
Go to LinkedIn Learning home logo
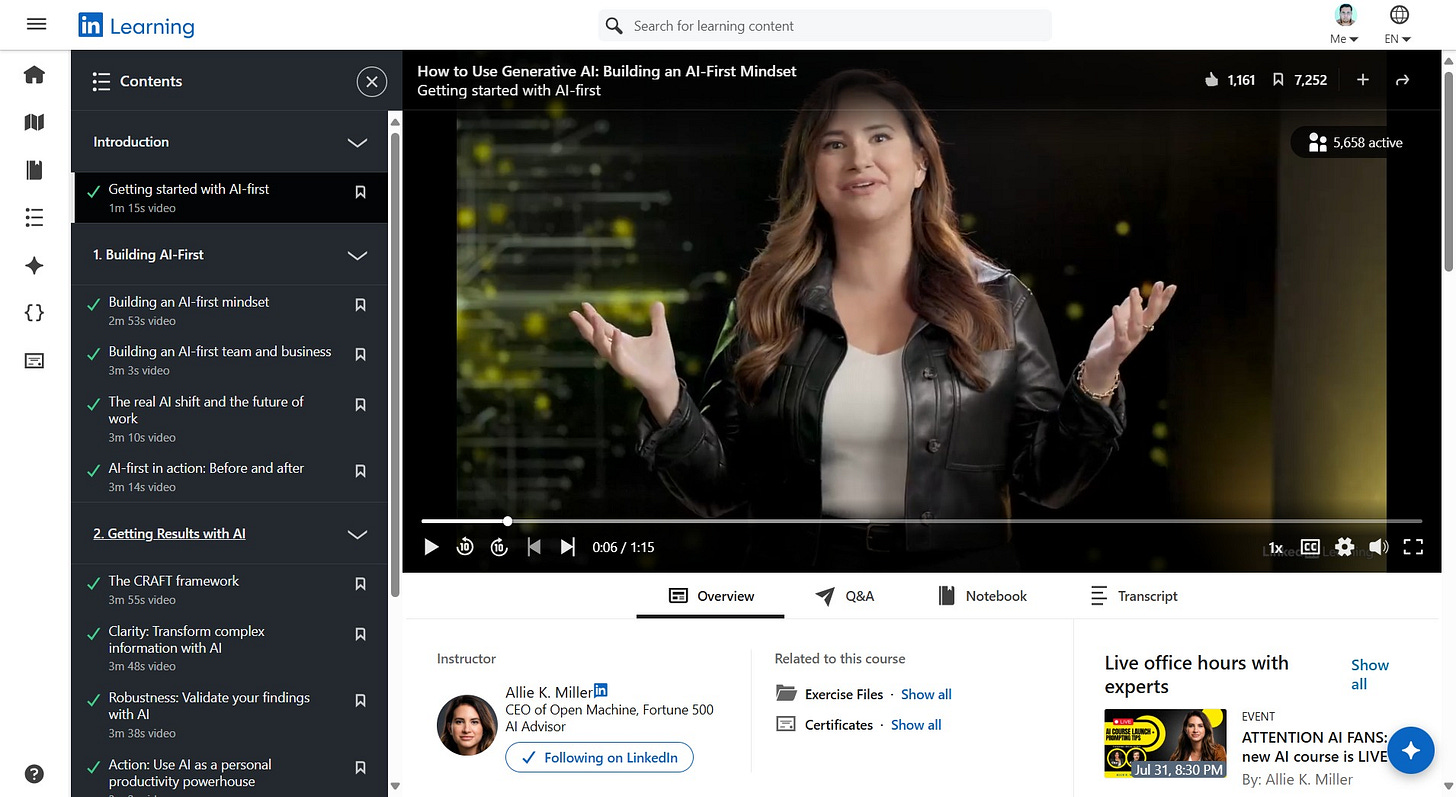[136, 26]
